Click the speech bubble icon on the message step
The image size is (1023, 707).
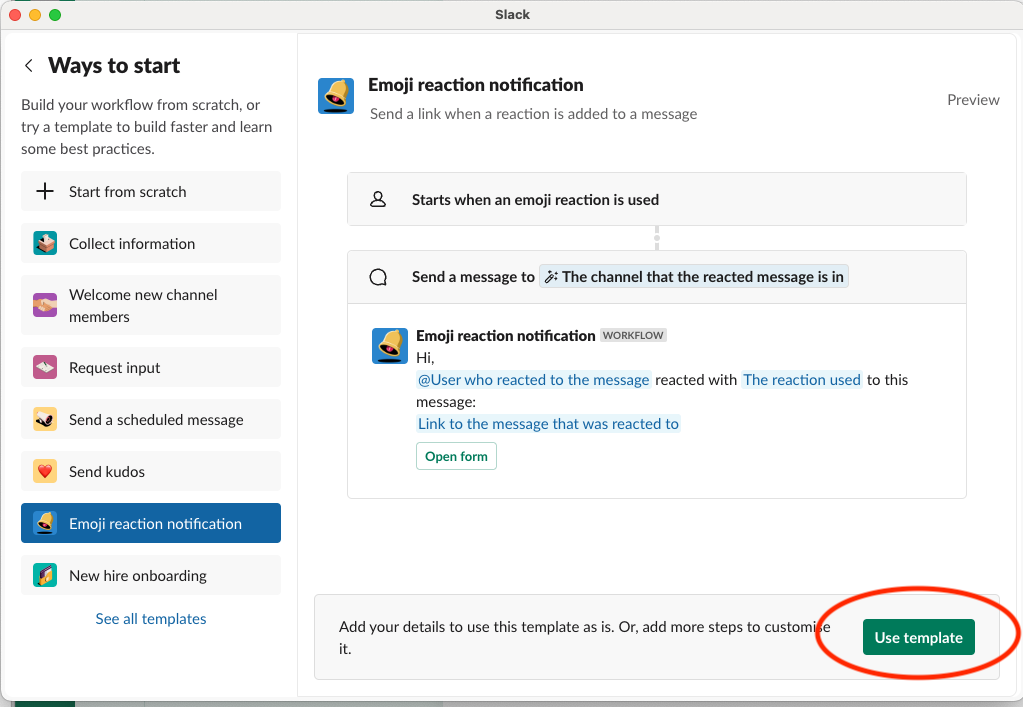tap(377, 276)
